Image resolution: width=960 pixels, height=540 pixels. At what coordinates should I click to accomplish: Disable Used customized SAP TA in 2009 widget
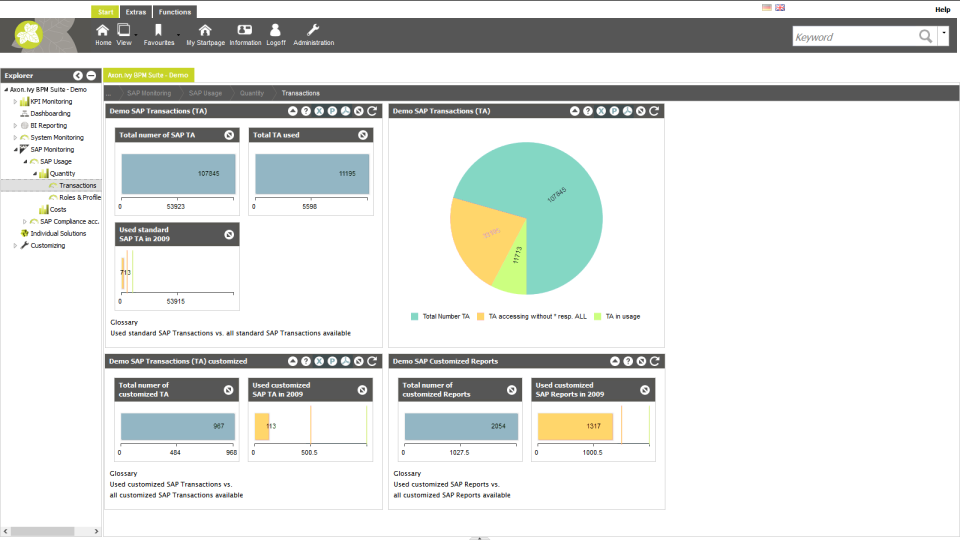coord(362,390)
